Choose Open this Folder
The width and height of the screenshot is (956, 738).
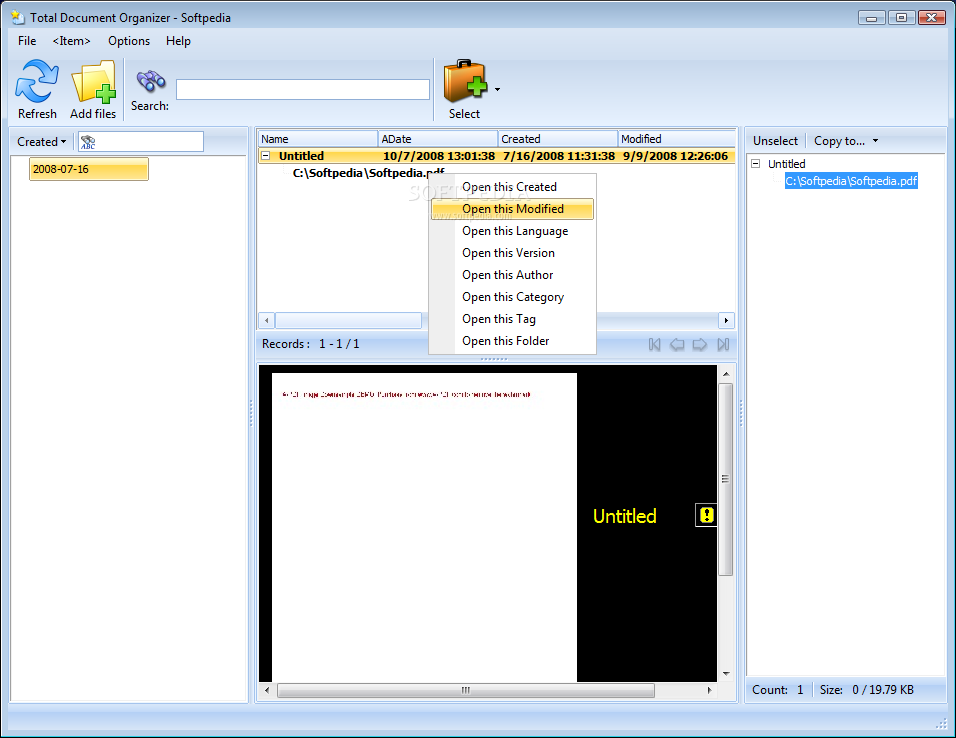[512, 340]
